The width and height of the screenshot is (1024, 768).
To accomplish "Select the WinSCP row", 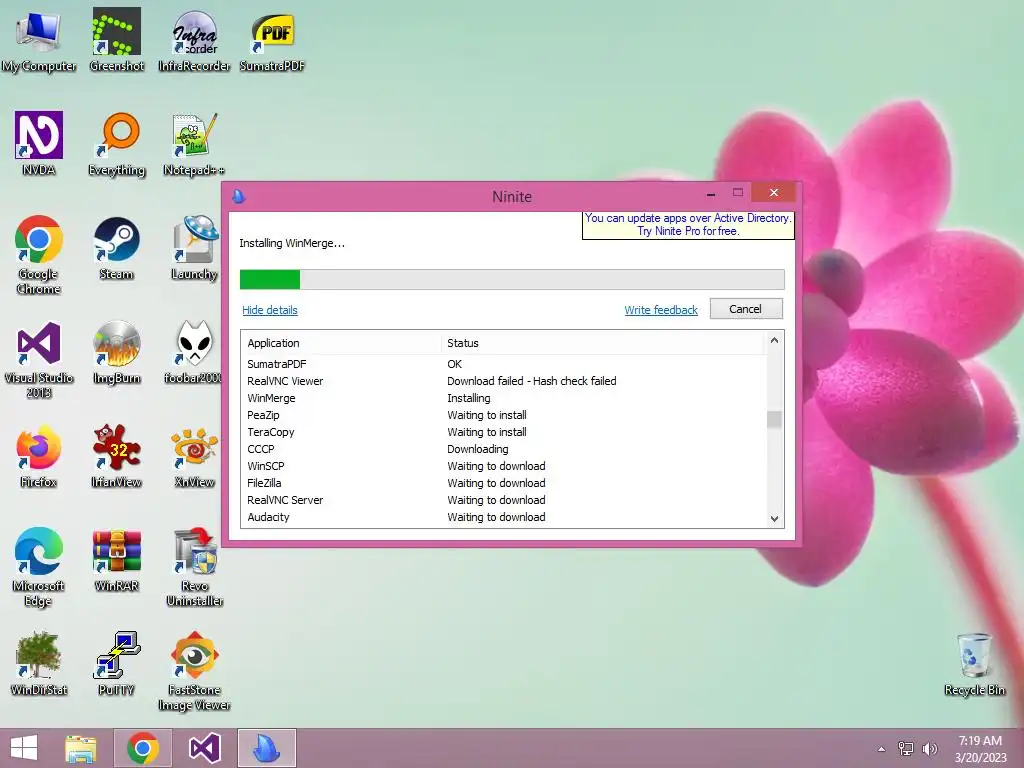I will click(x=503, y=466).
